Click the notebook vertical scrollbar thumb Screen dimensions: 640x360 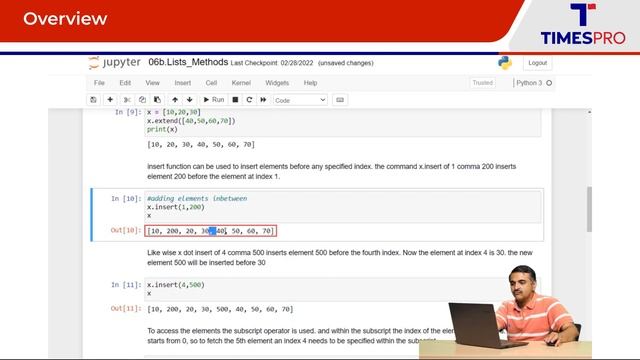(589, 209)
